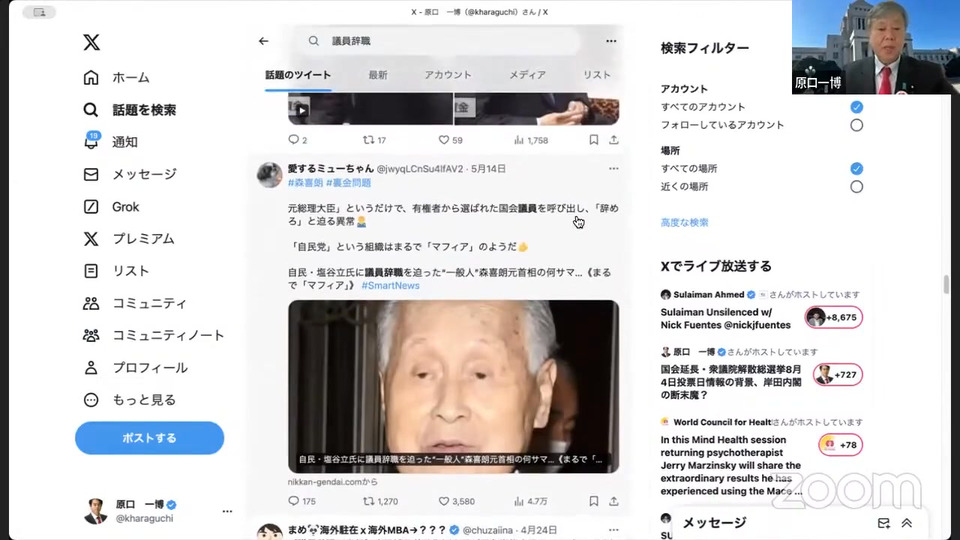Image resolution: width=960 pixels, height=540 pixels.
Task: Select すべての場所 radio option
Action: coord(857,168)
